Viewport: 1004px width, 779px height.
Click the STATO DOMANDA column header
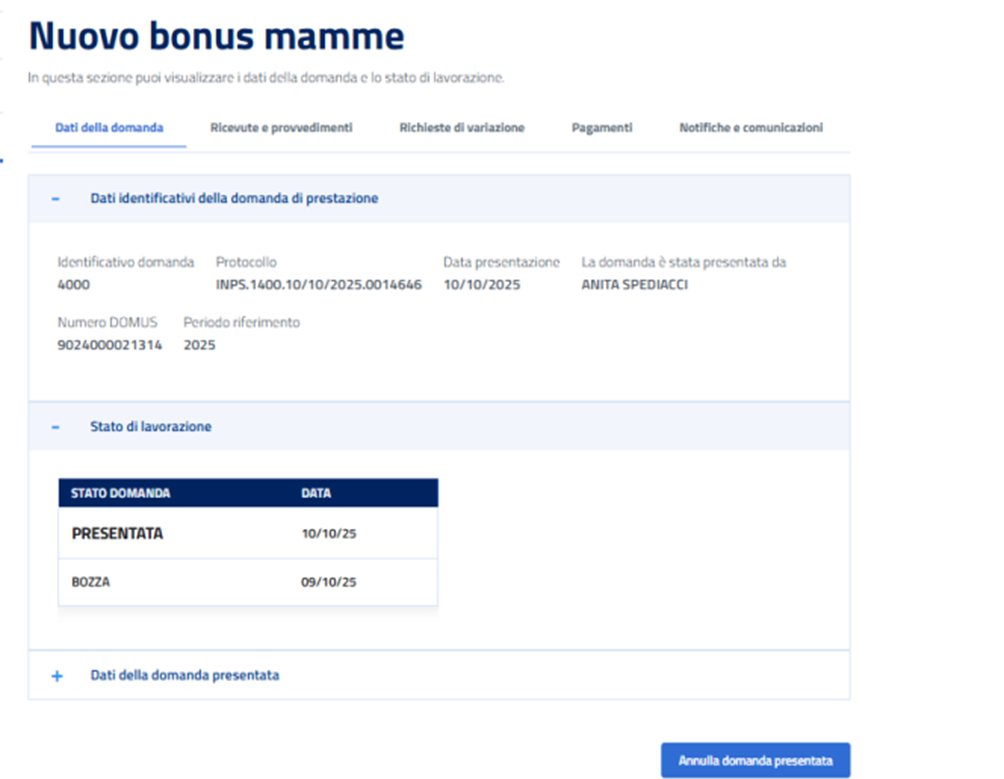(121, 493)
